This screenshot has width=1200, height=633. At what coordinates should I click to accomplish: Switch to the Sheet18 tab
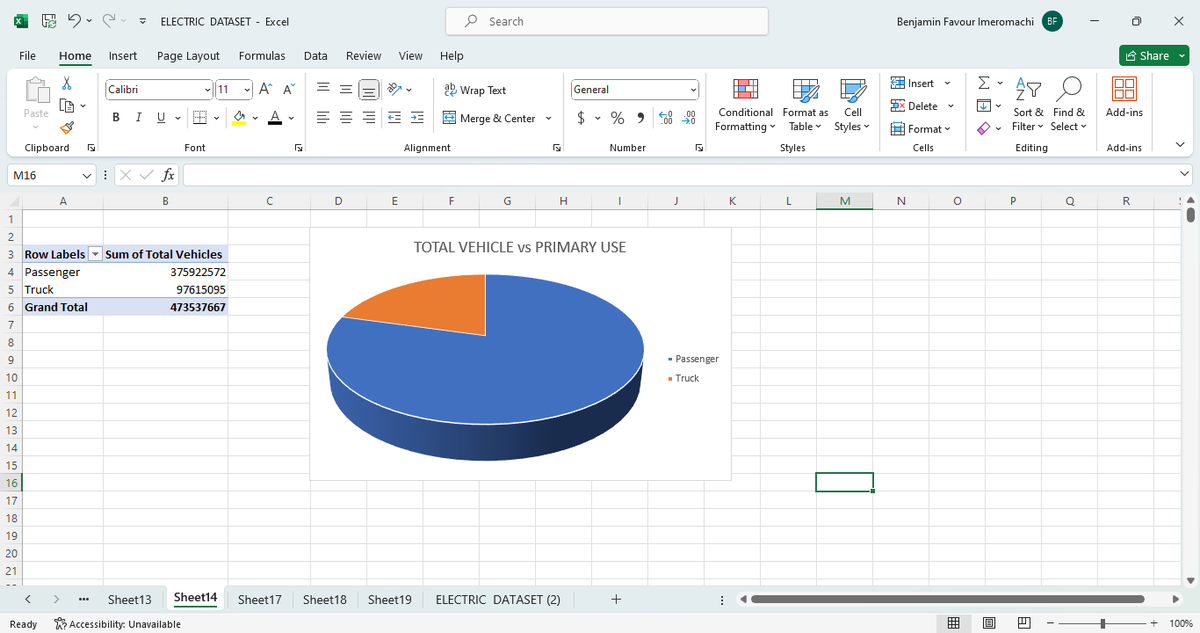325,599
